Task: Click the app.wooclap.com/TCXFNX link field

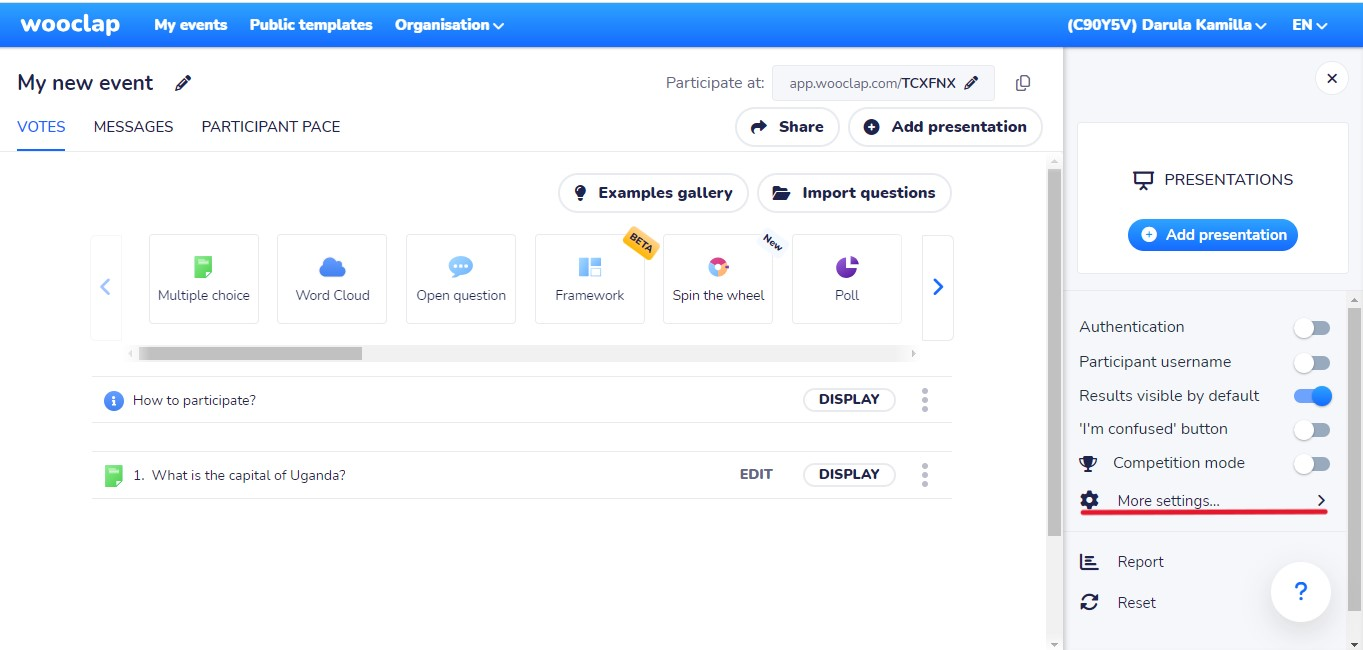Action: 883,84
